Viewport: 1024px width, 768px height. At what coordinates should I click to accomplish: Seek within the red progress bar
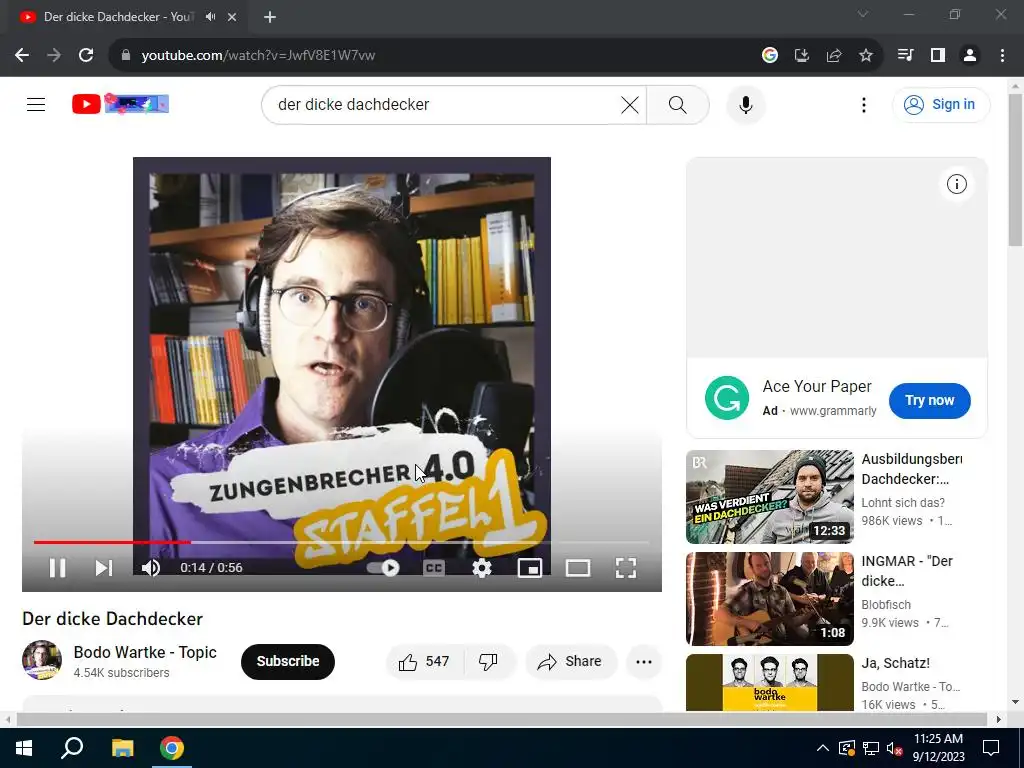(112, 542)
